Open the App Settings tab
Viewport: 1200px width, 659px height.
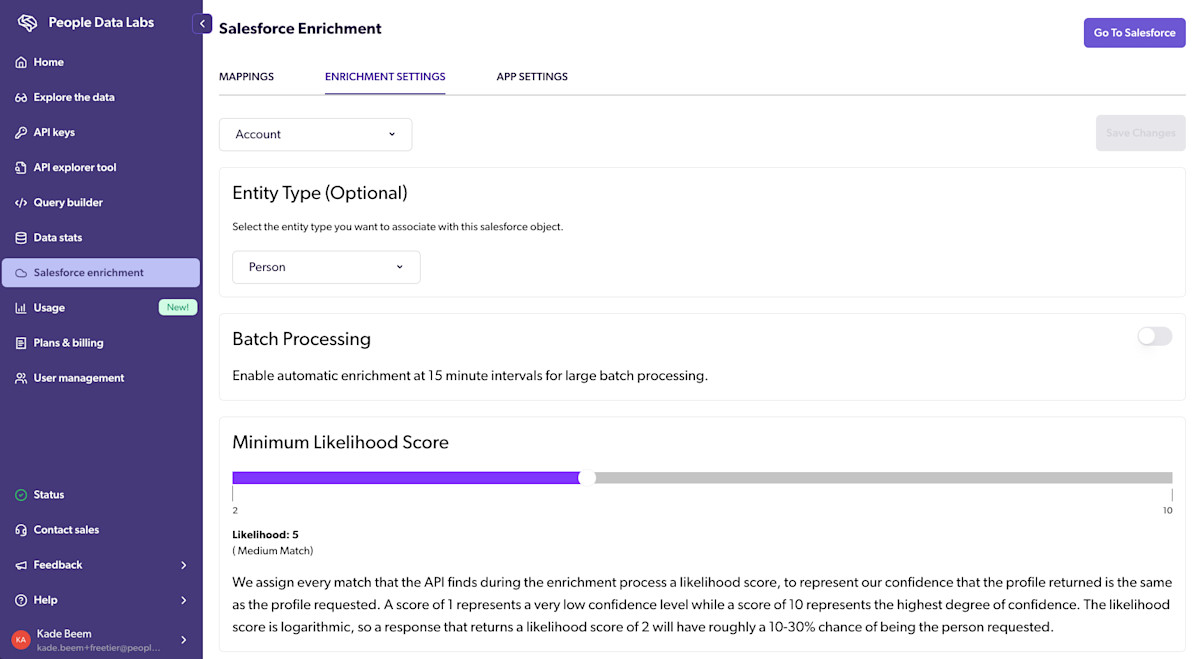pos(531,76)
